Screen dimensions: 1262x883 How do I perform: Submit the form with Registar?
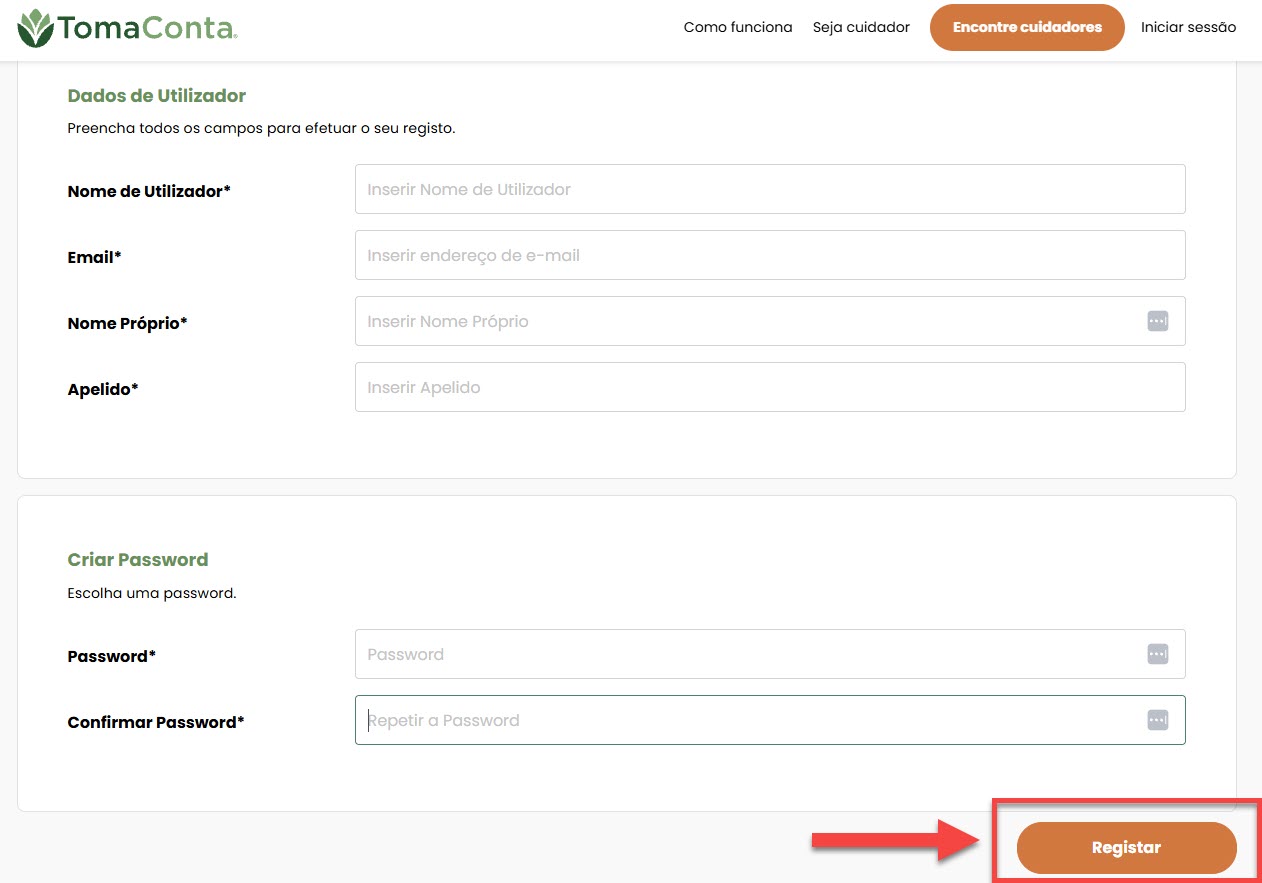(1126, 848)
